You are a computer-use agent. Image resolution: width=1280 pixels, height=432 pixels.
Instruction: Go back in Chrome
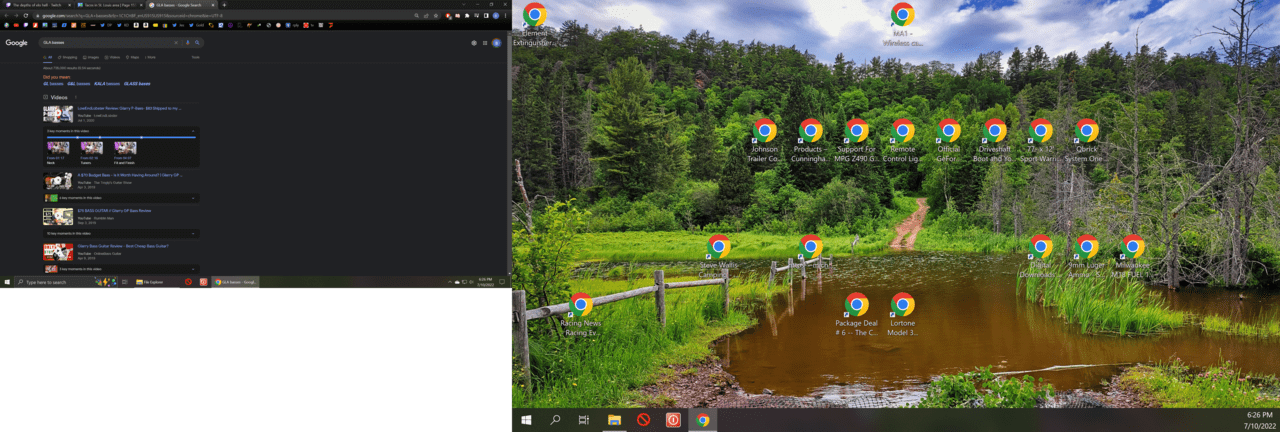[x=6, y=16]
